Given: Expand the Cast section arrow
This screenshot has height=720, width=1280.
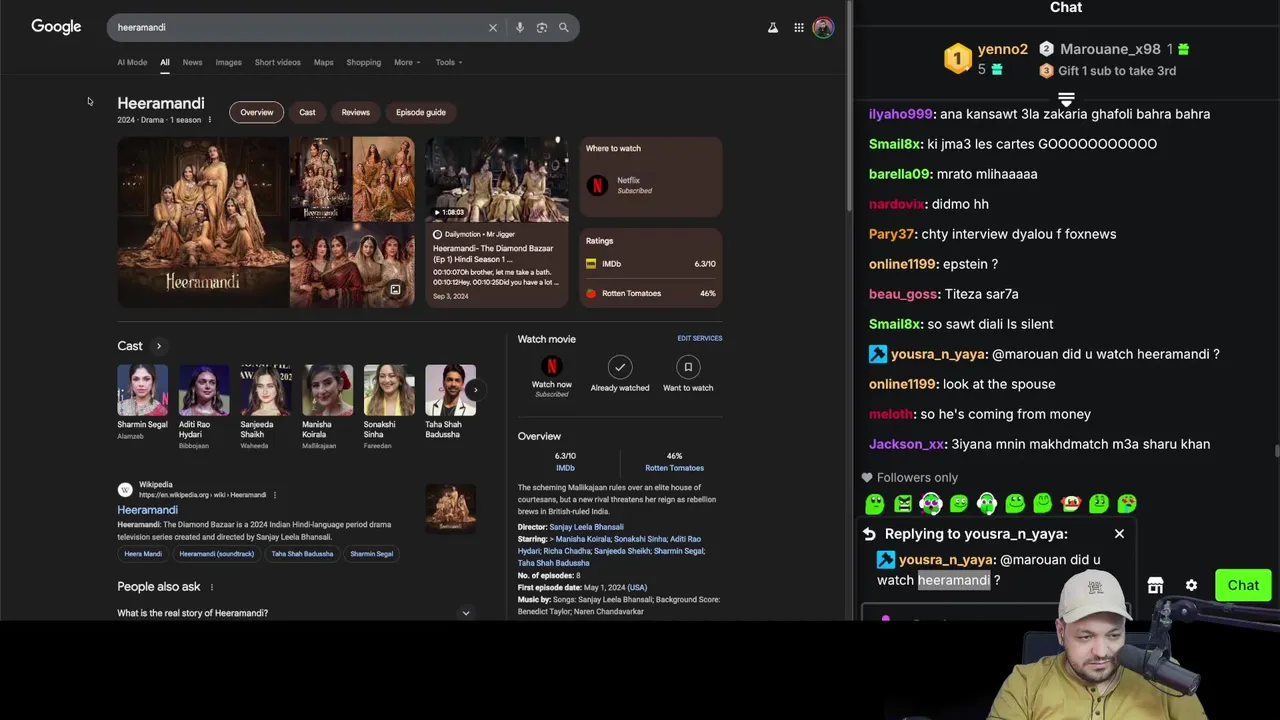Looking at the screenshot, I should 158,346.
